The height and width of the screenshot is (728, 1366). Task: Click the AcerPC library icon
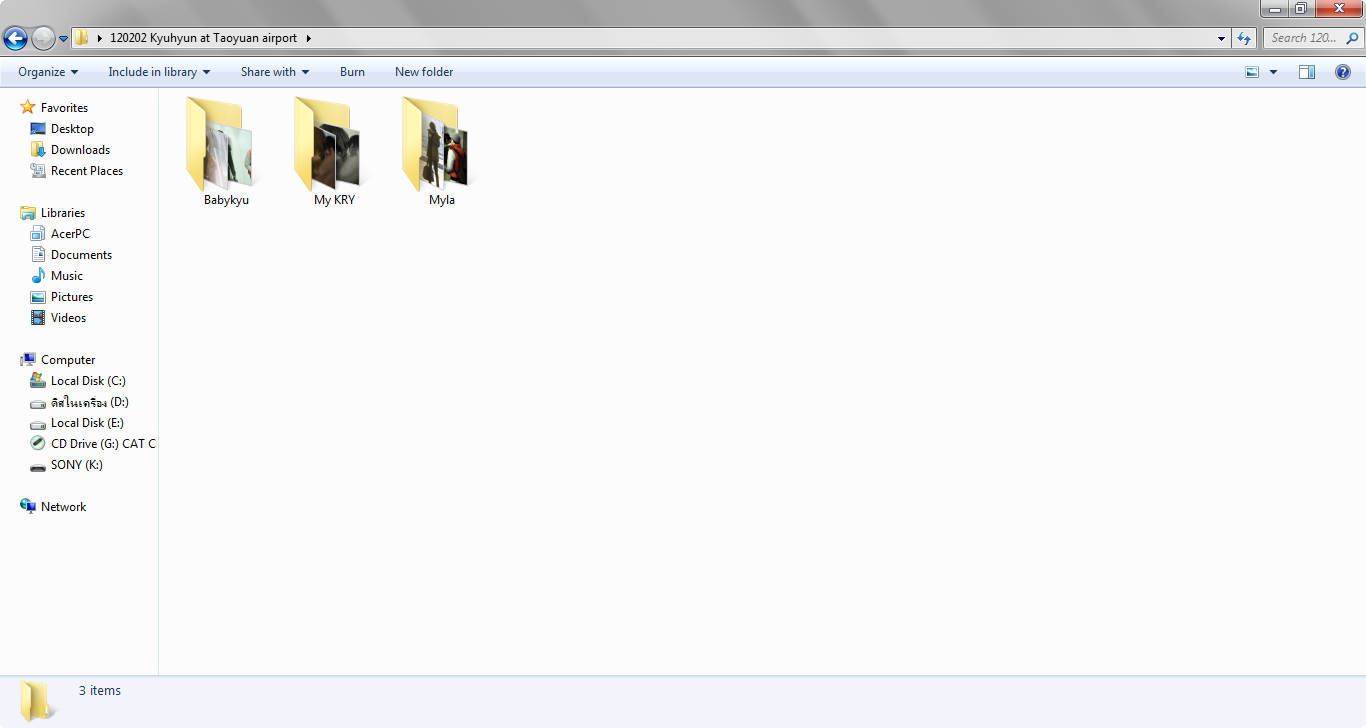pos(38,234)
